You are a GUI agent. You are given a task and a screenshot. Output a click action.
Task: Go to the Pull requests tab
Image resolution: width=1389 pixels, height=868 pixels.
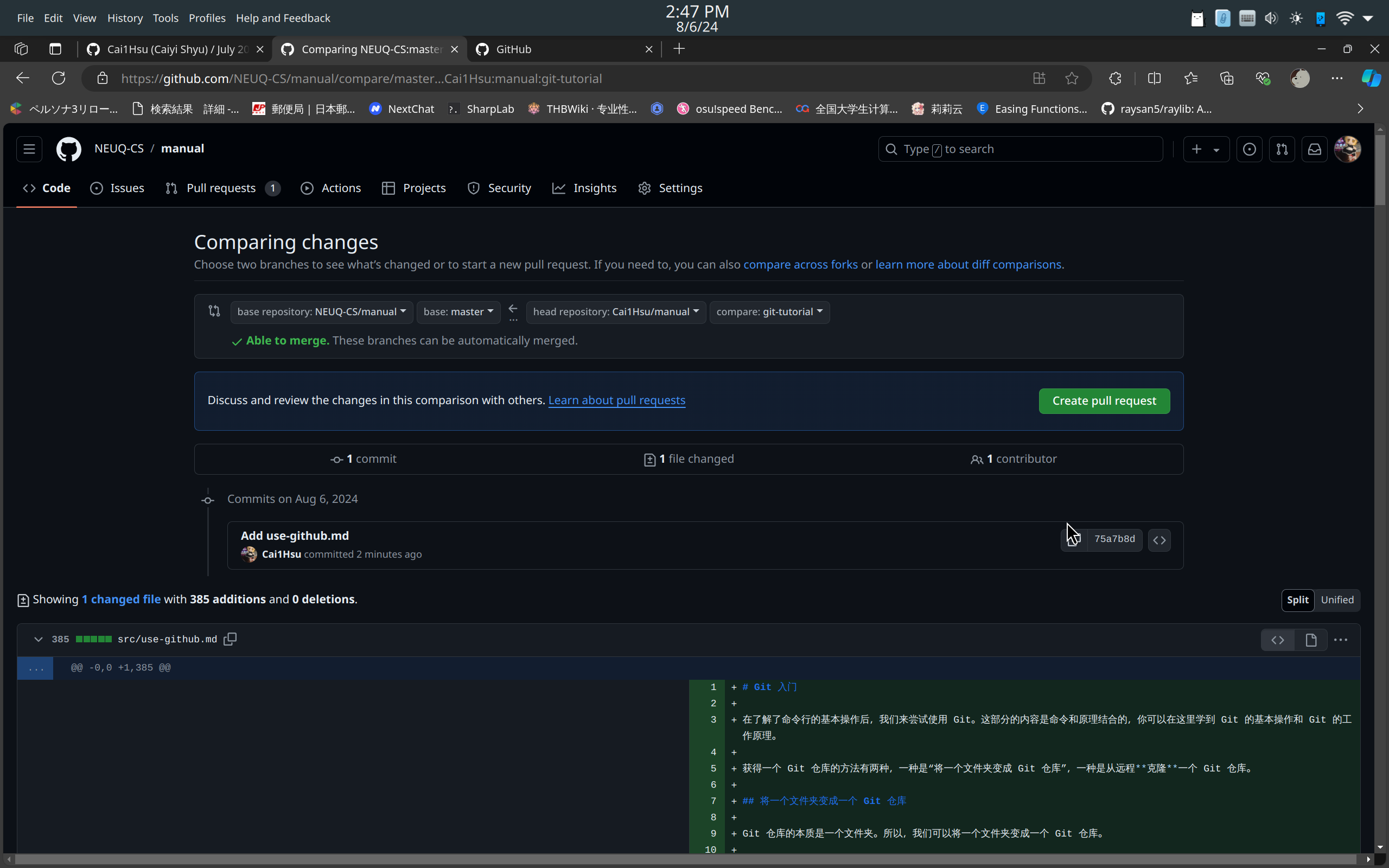[x=221, y=188]
